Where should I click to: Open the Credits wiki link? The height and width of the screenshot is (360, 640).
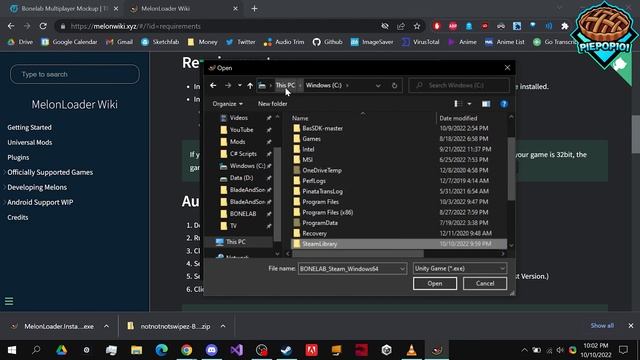click(x=18, y=218)
